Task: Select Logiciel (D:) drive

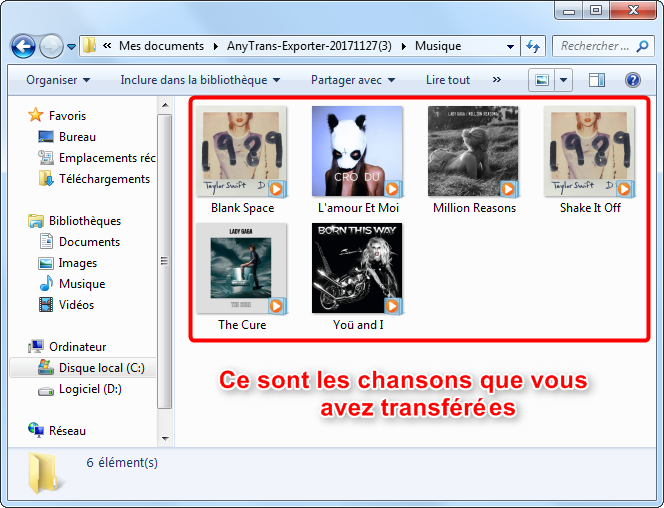Action: (90, 389)
